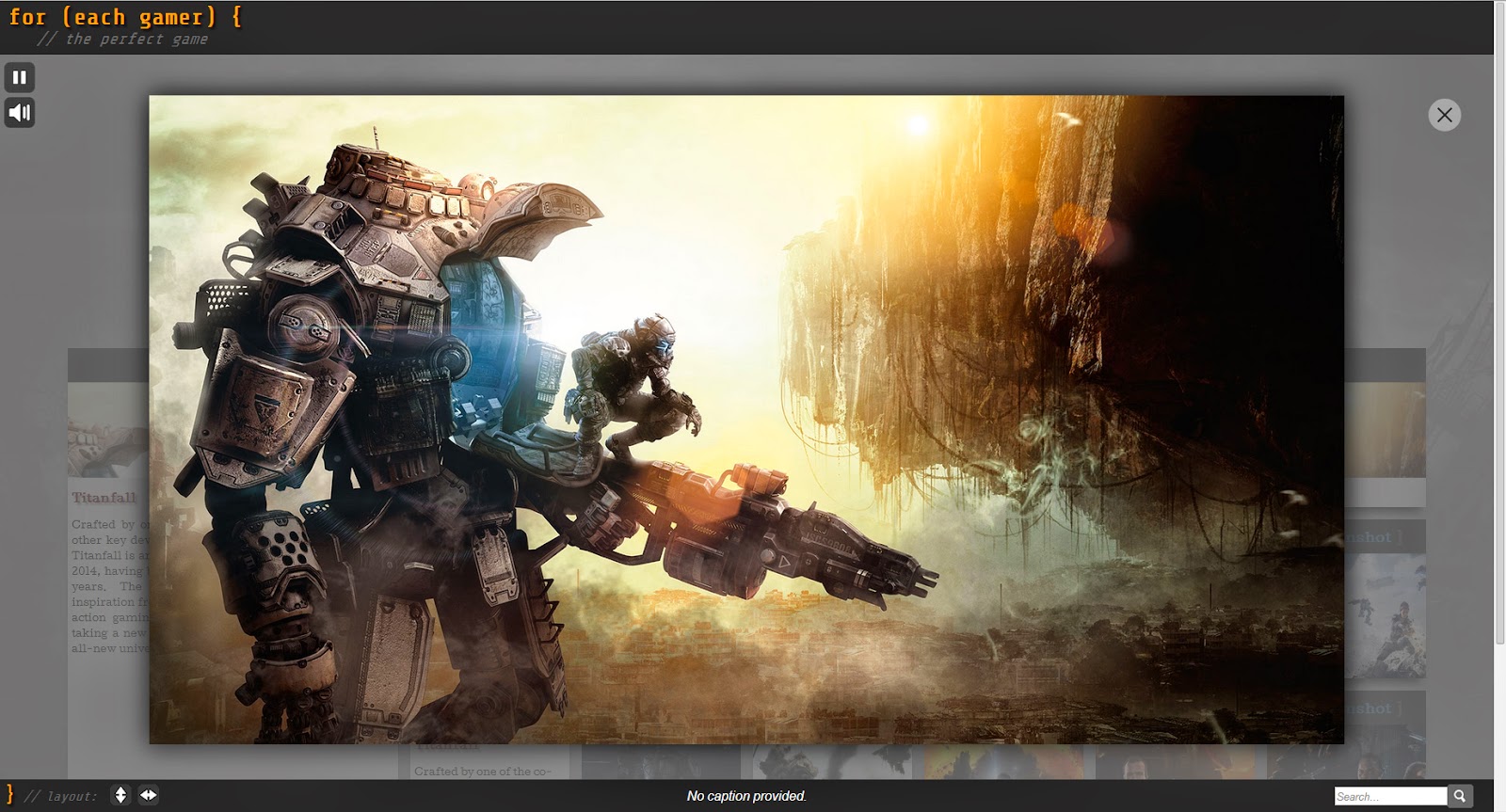This screenshot has height=812, width=1506.
Task: Open the dimmed 'Crafted by one of the co-' post
Action: tap(482, 771)
